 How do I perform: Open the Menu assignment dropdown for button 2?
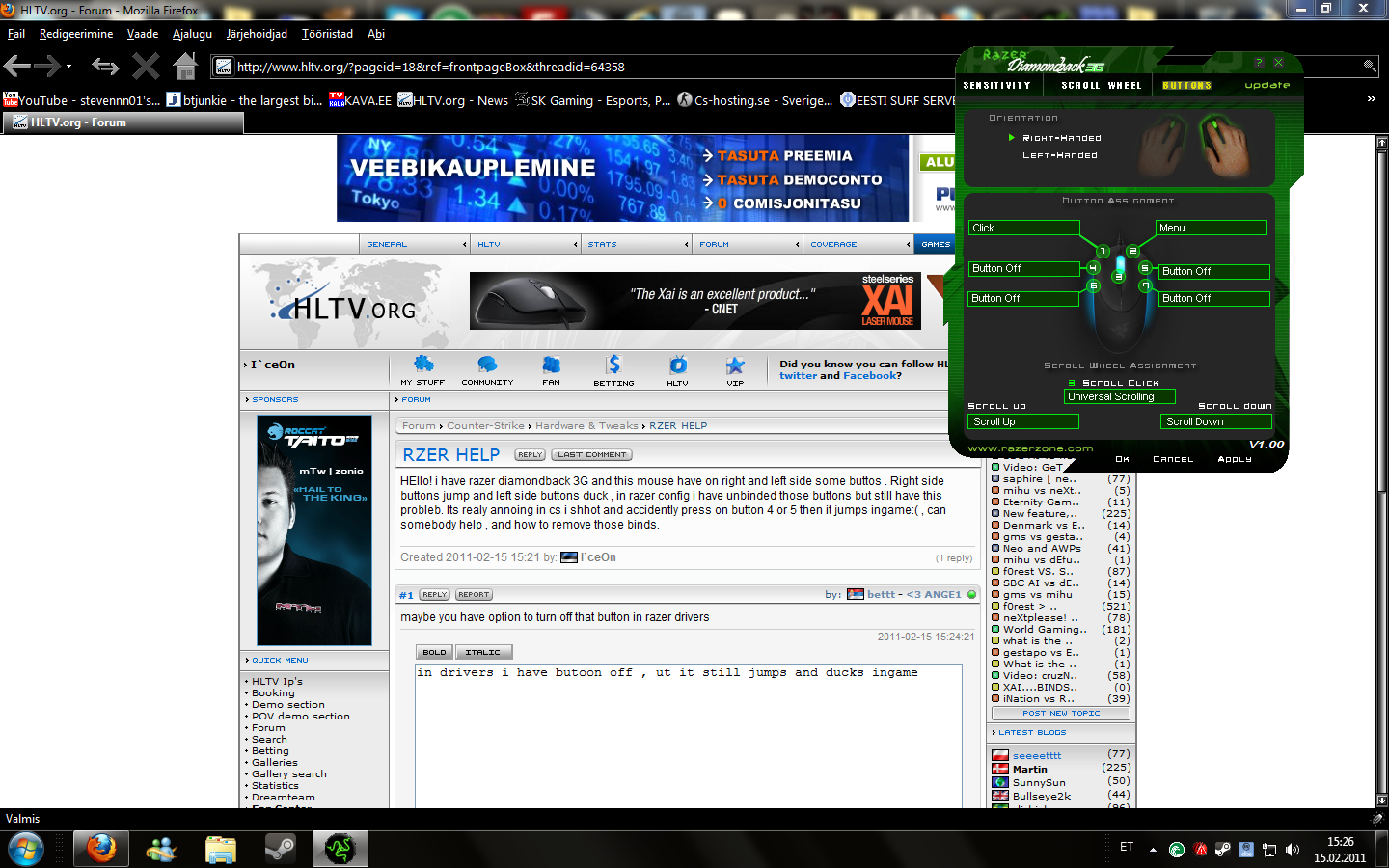(x=1212, y=228)
